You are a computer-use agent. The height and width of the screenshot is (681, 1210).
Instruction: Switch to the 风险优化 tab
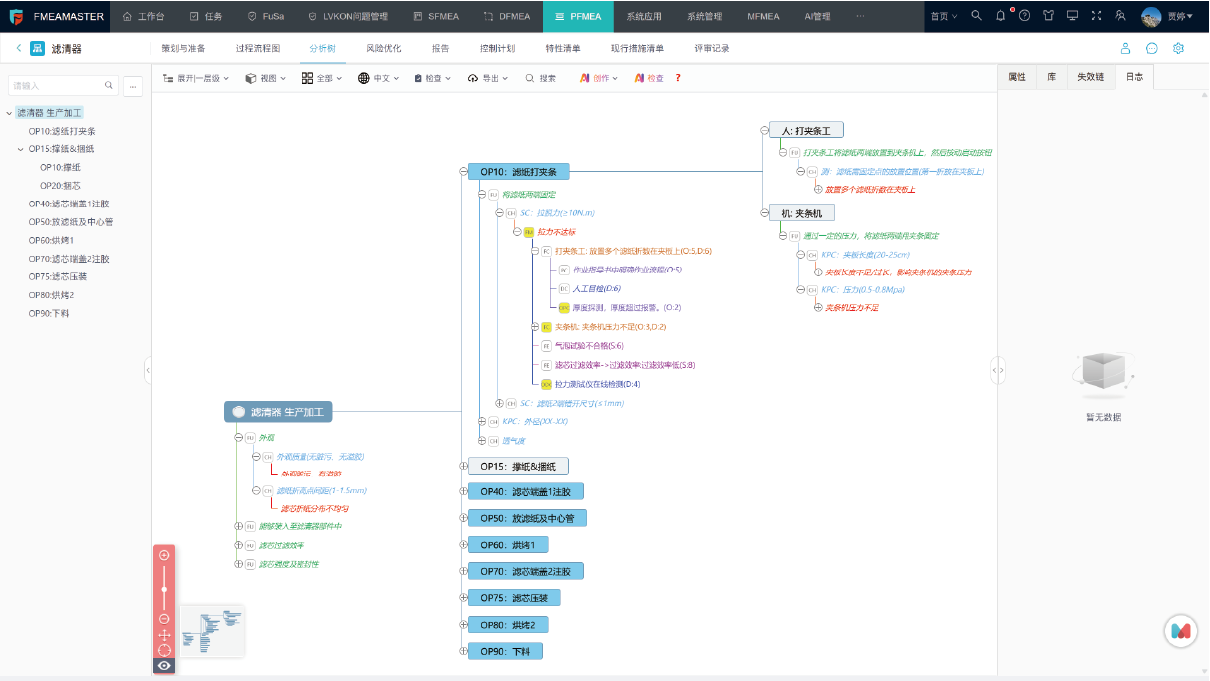pyautogui.click(x=383, y=48)
